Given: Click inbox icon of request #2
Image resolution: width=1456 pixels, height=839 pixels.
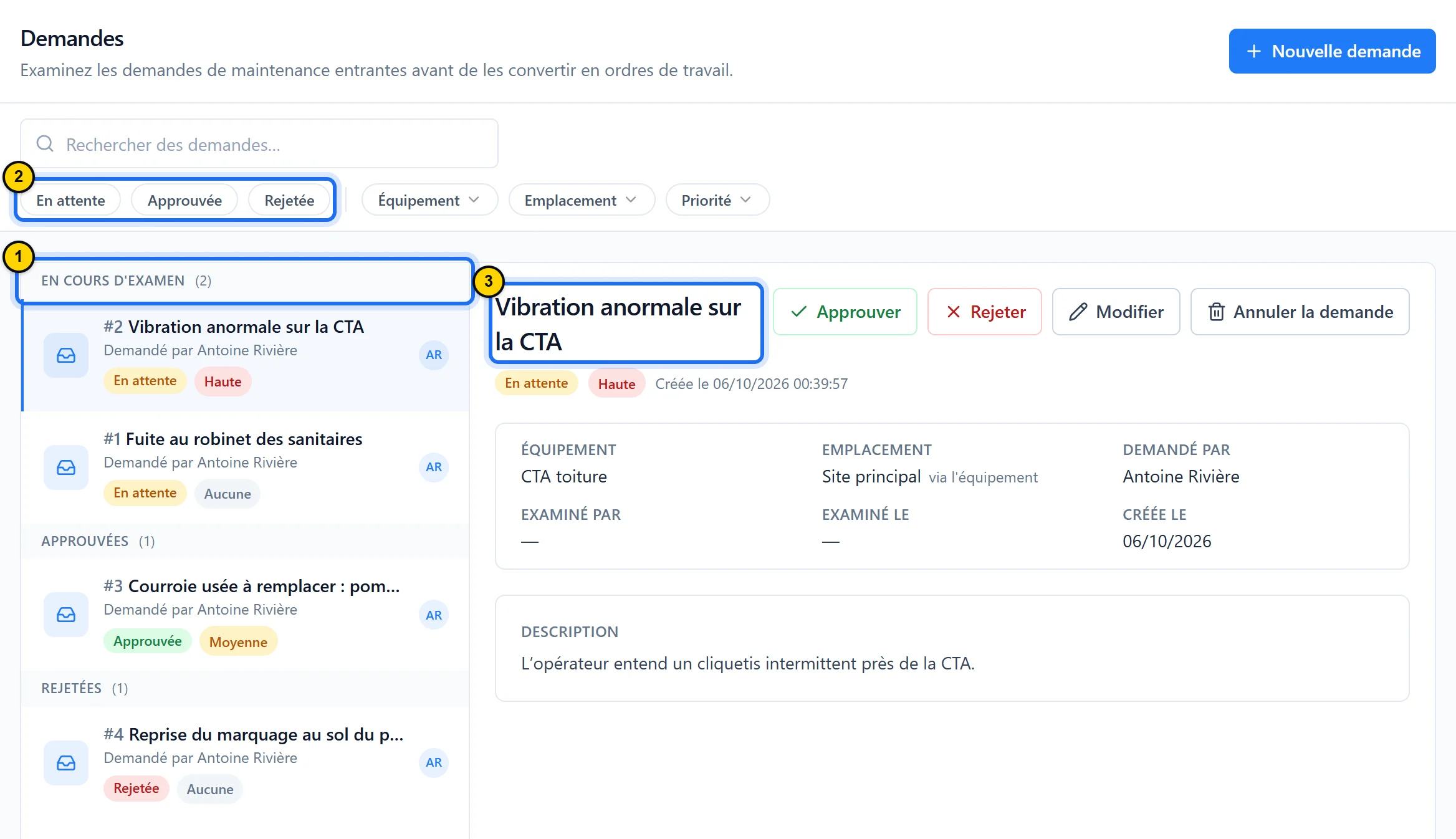Looking at the screenshot, I should pyautogui.click(x=66, y=355).
